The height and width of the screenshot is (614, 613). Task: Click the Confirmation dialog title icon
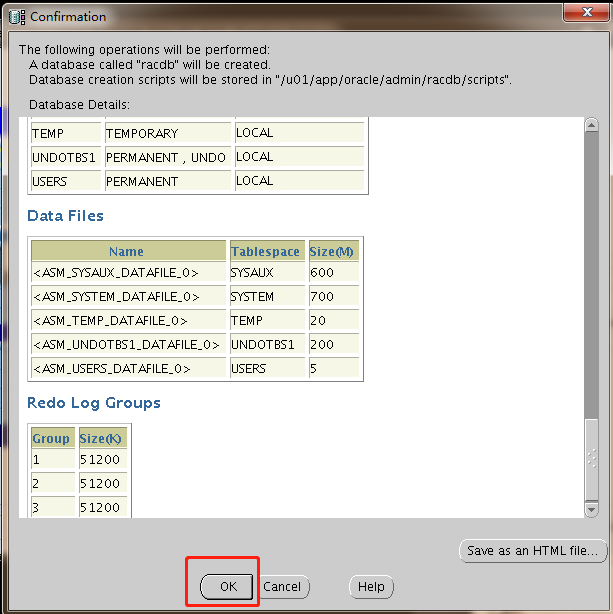coord(17,17)
